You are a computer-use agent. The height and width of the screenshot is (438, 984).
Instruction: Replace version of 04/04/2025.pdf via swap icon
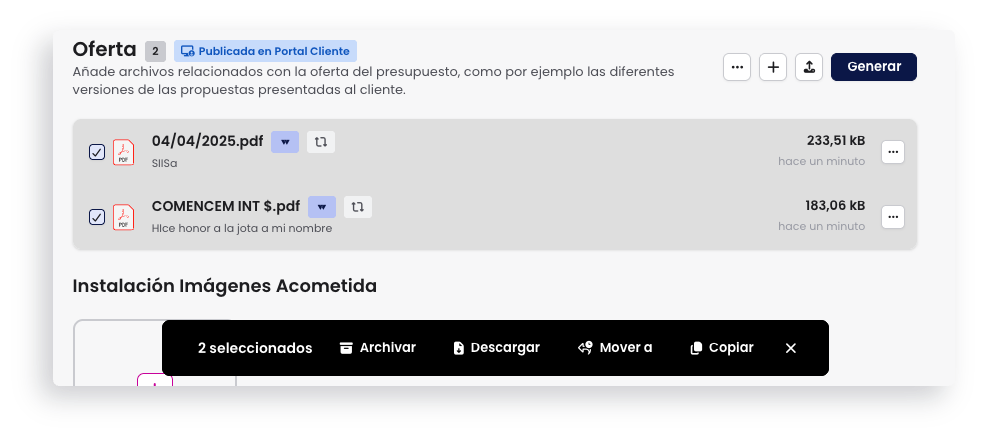coord(321,142)
